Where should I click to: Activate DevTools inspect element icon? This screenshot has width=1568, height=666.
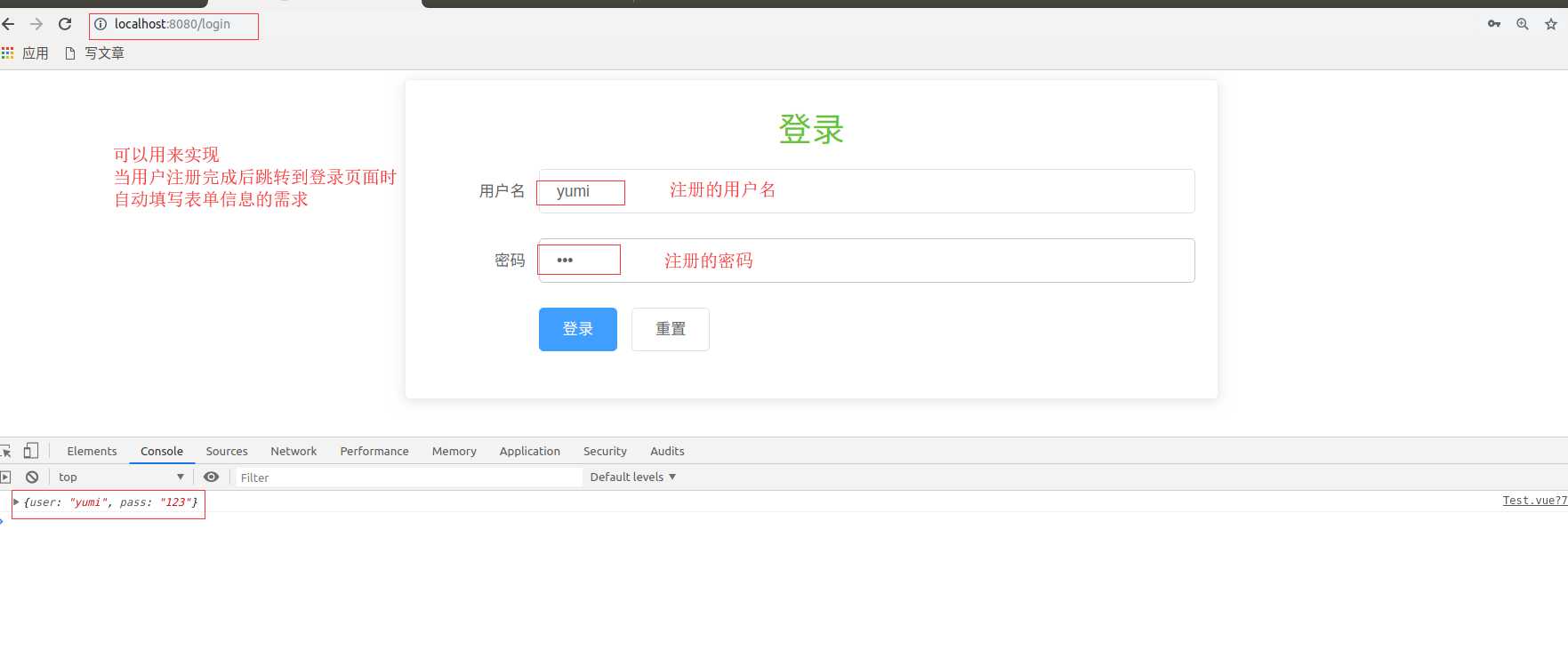6,451
